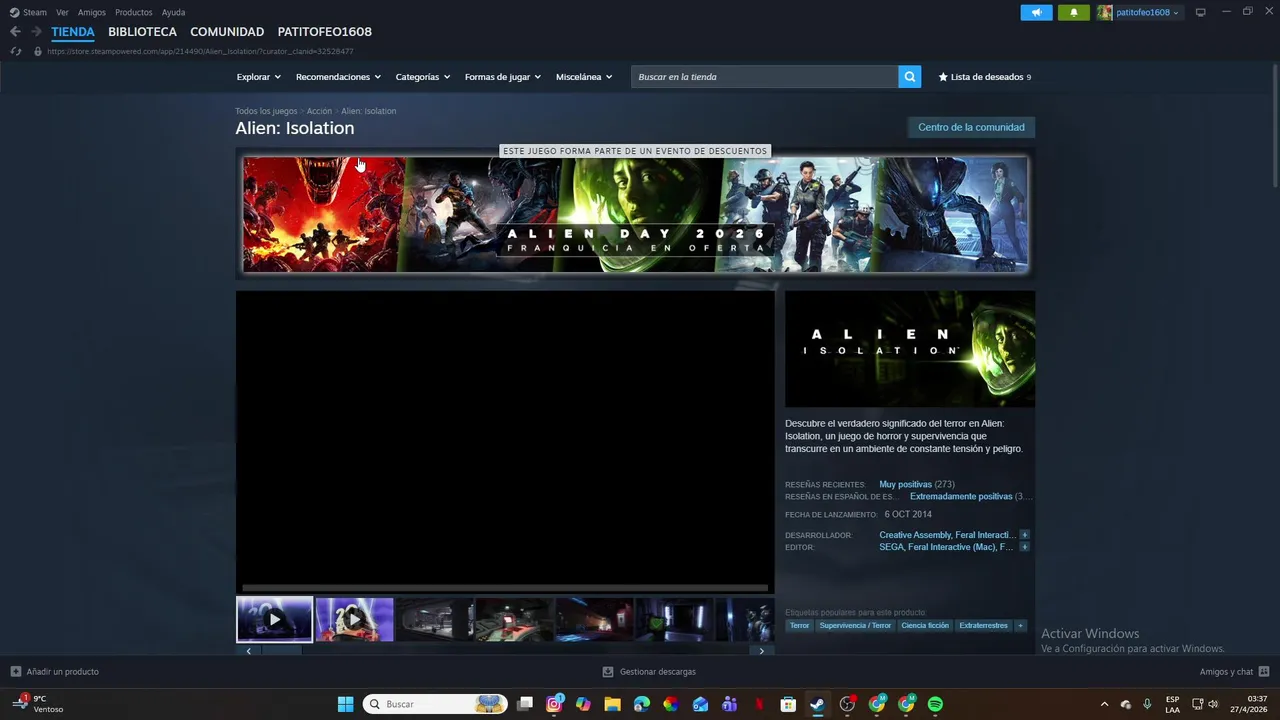Open Spotify from the taskbar
The image size is (1280, 720).
pos(935,704)
